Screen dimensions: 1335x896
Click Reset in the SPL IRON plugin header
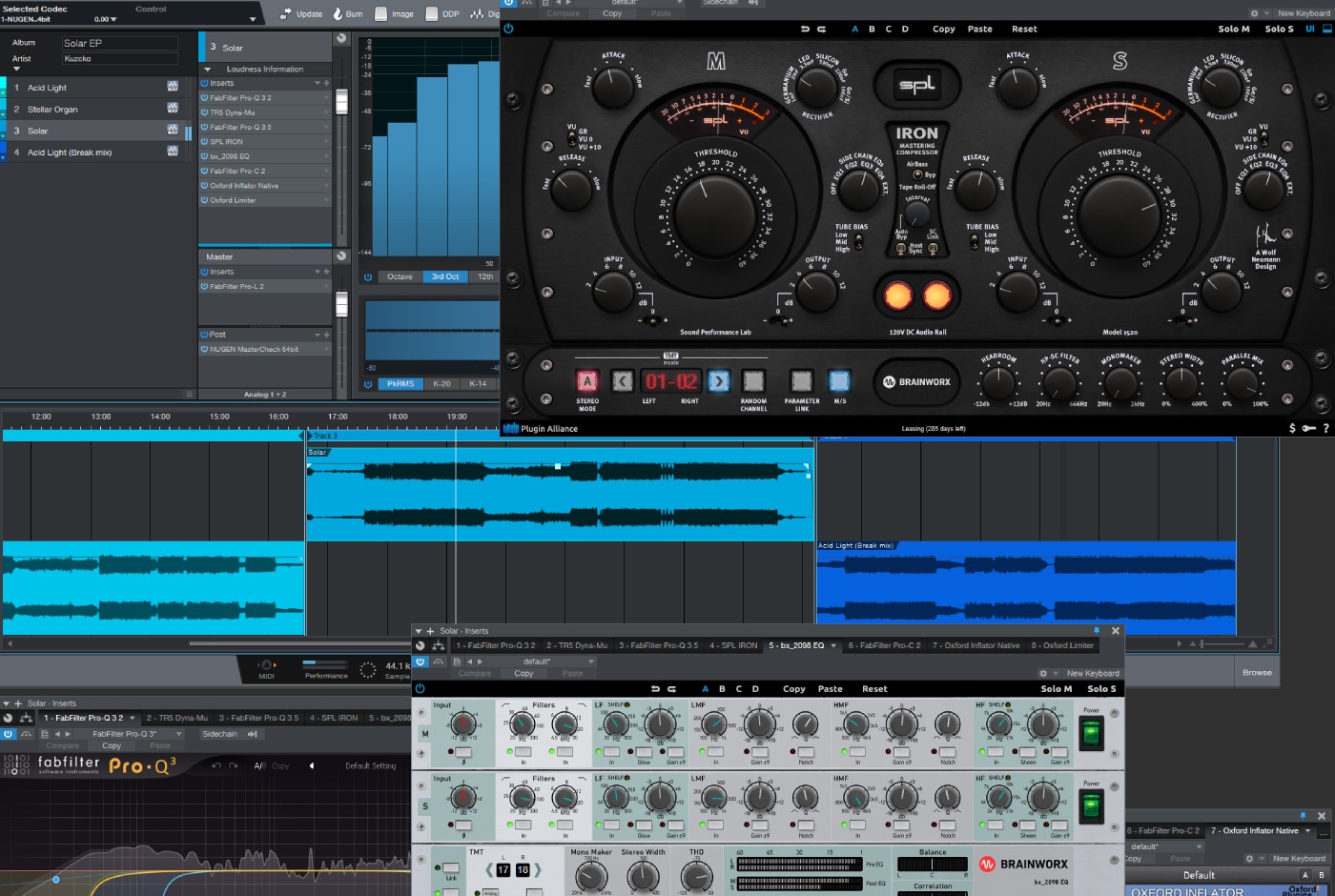click(1024, 29)
